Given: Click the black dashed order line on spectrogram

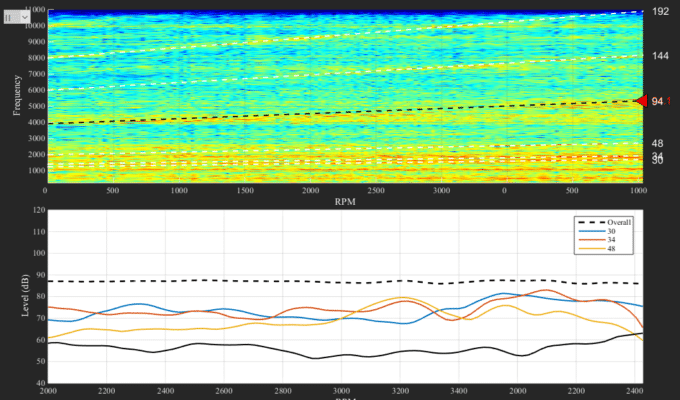Looking at the screenshot, I should tap(300, 113).
